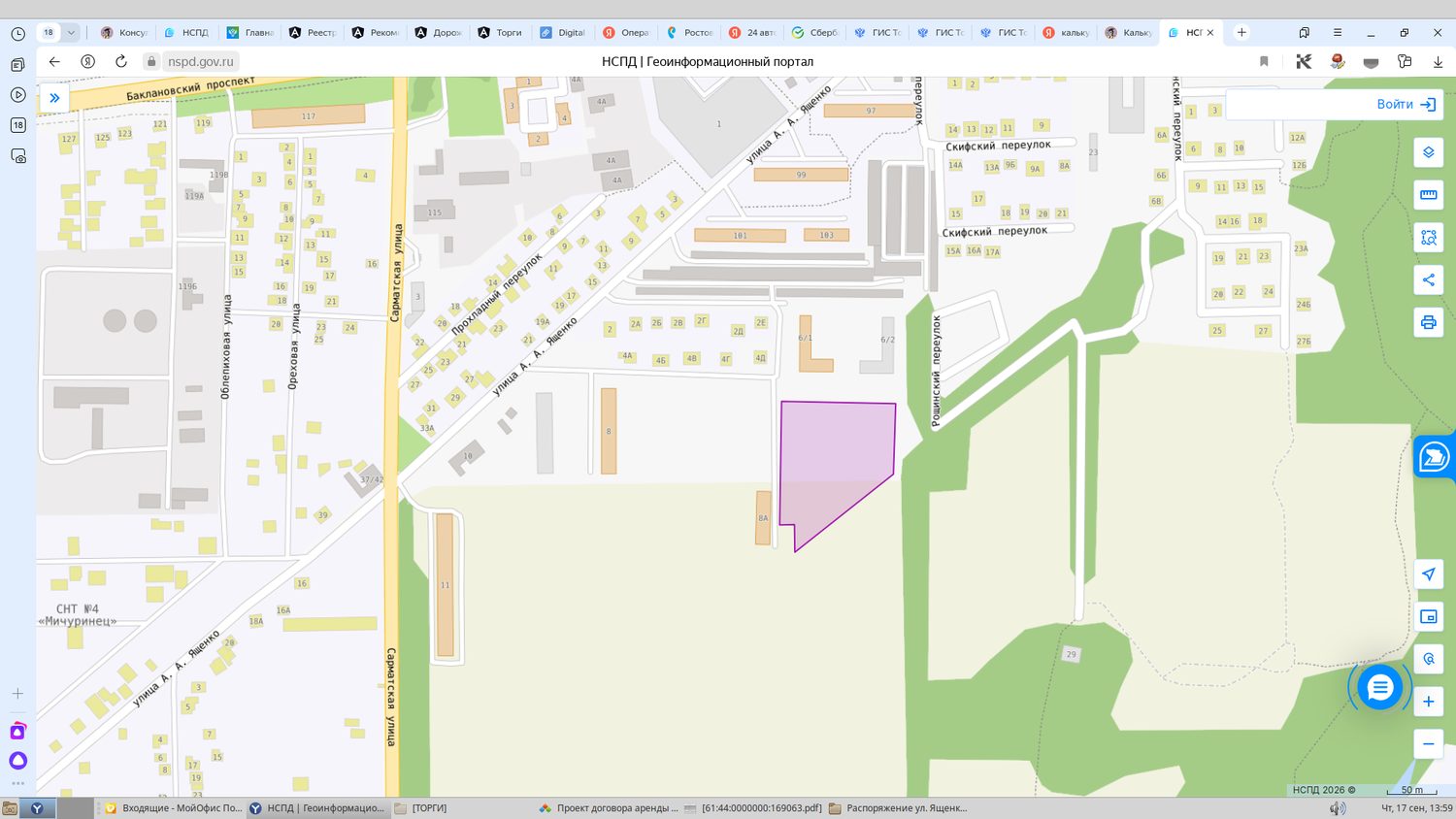Share the current map view
Image resolution: width=1456 pixels, height=819 pixels.
[x=1428, y=280]
